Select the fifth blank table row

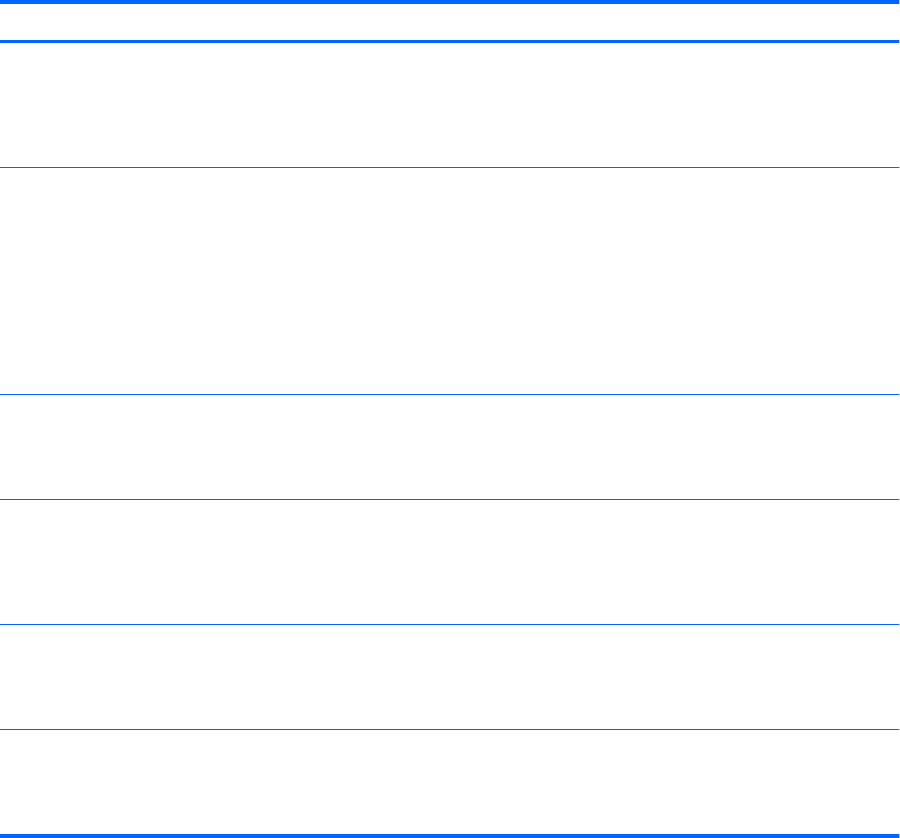click(450, 677)
